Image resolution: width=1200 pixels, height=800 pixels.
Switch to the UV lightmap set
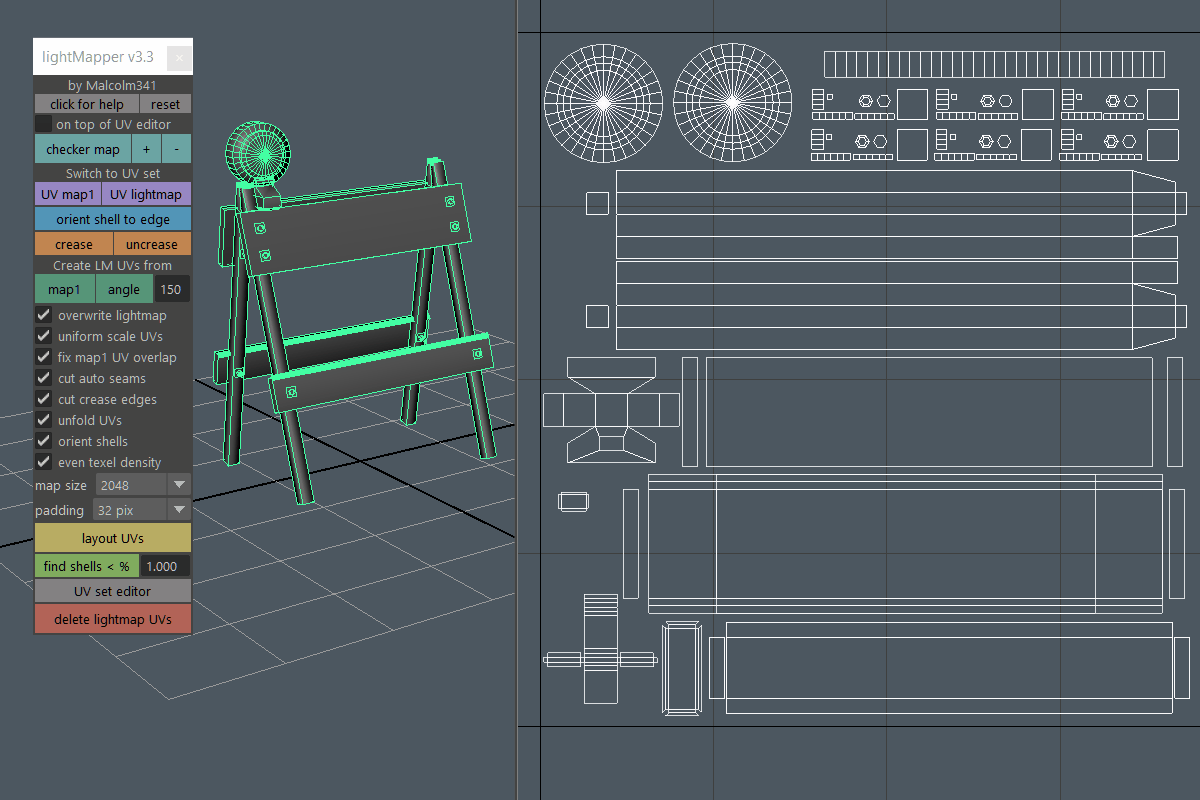click(x=146, y=194)
